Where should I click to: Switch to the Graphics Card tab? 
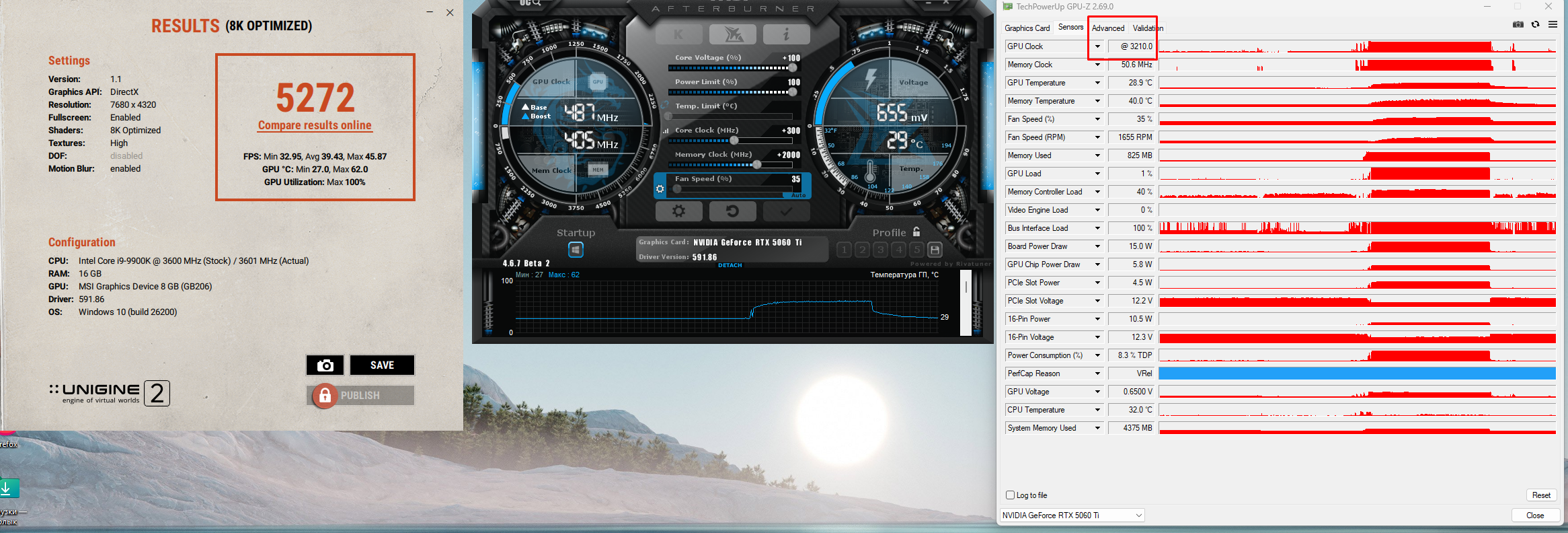click(1027, 28)
